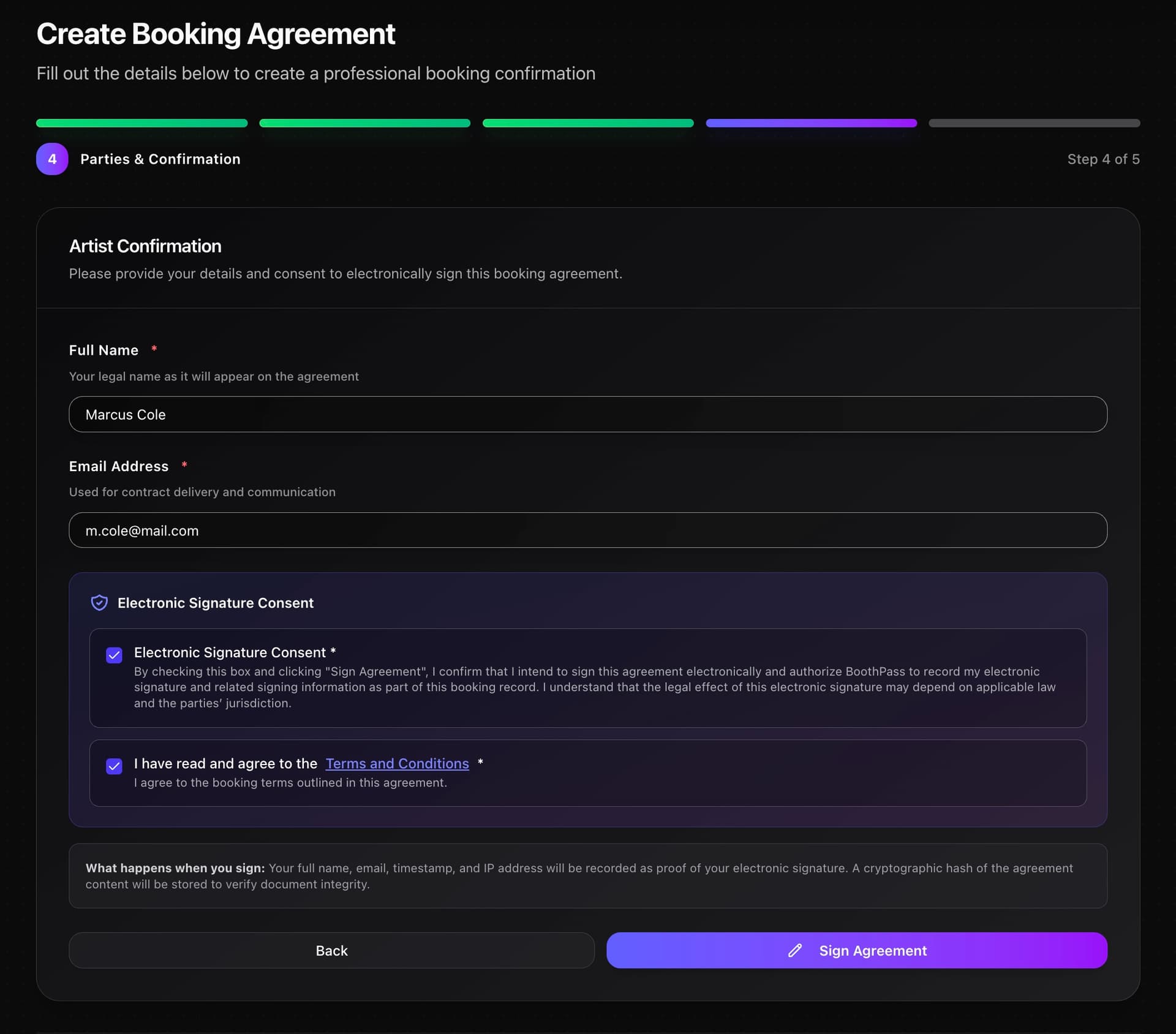Open the Terms and Conditions link

[x=397, y=763]
